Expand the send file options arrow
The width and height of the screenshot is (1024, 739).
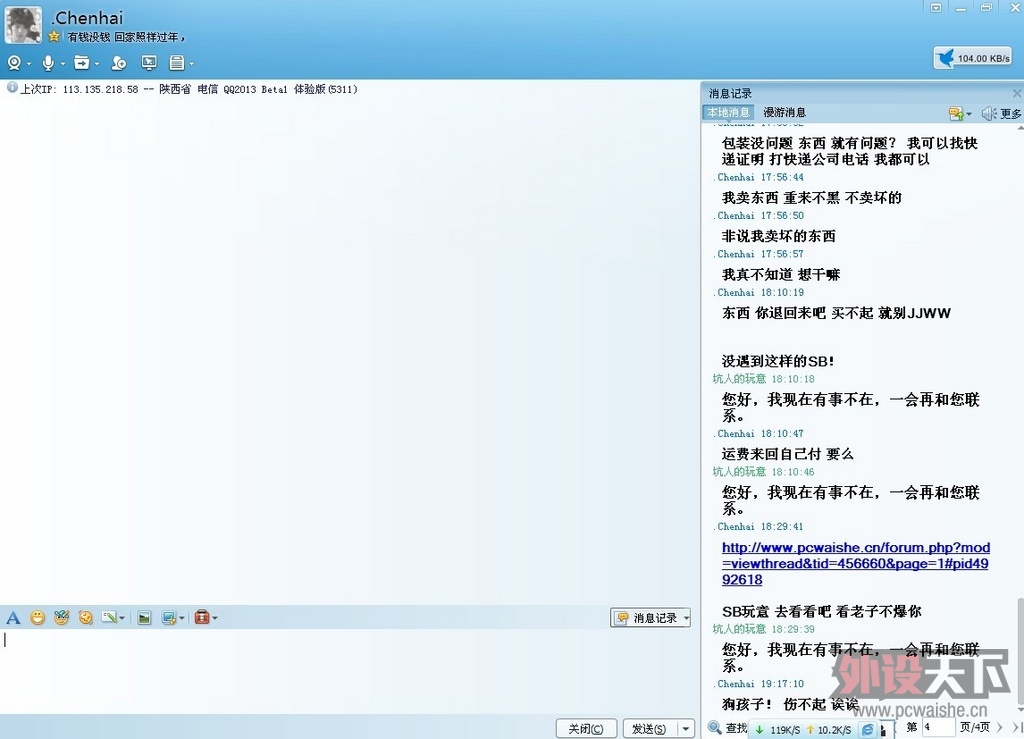coord(97,64)
